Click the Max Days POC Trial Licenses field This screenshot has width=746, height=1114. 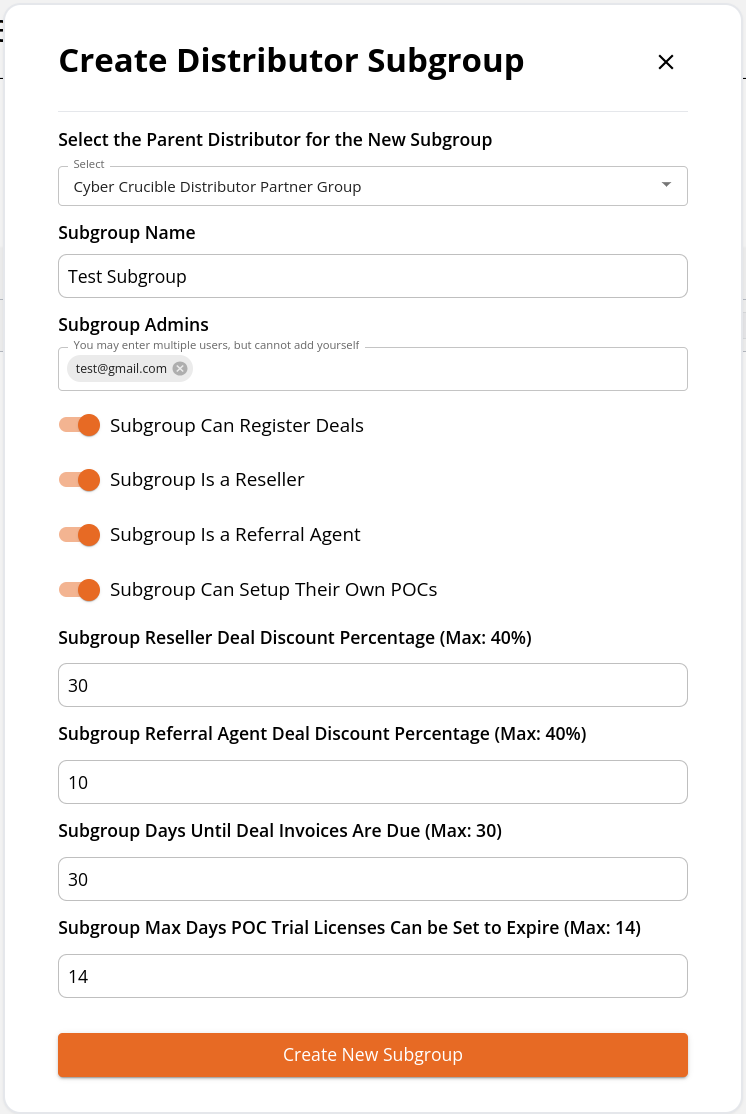pos(373,976)
